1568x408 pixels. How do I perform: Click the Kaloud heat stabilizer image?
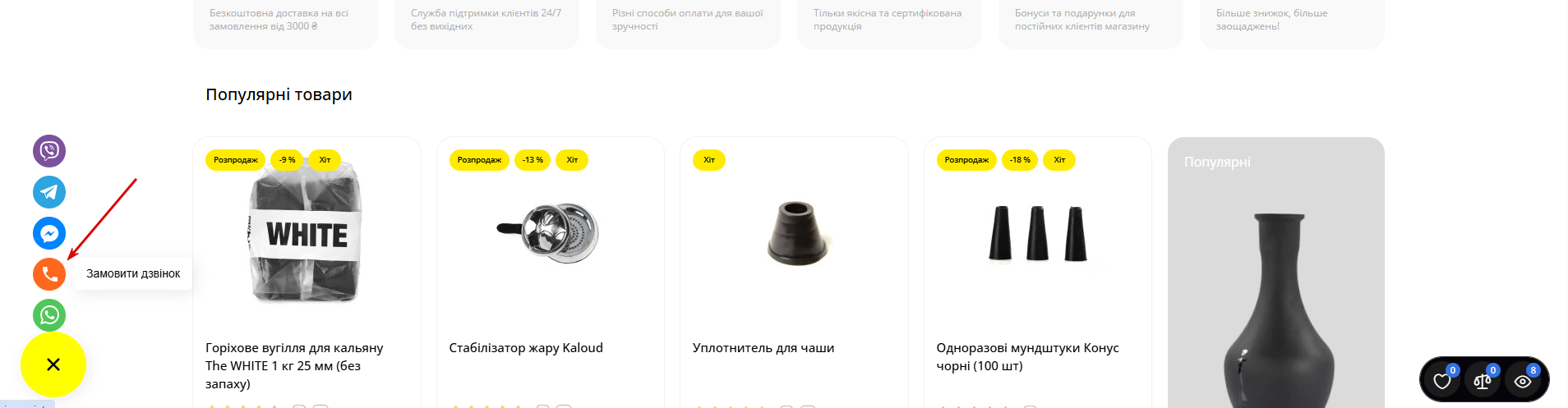click(549, 232)
